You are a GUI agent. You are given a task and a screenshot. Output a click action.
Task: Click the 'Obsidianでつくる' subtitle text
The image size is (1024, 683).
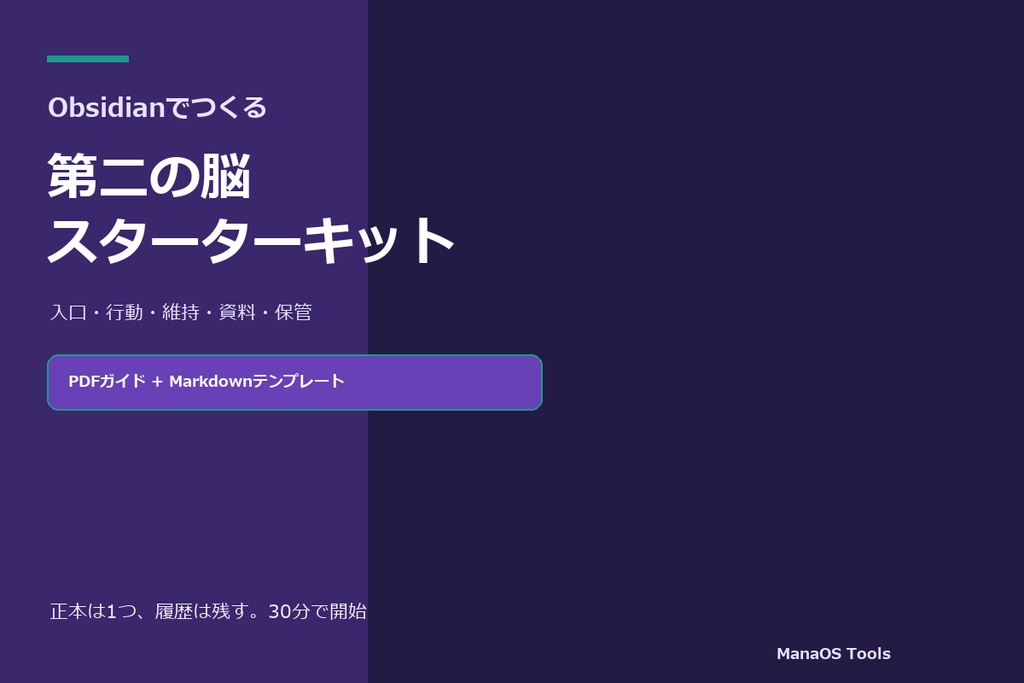pyautogui.click(x=157, y=108)
